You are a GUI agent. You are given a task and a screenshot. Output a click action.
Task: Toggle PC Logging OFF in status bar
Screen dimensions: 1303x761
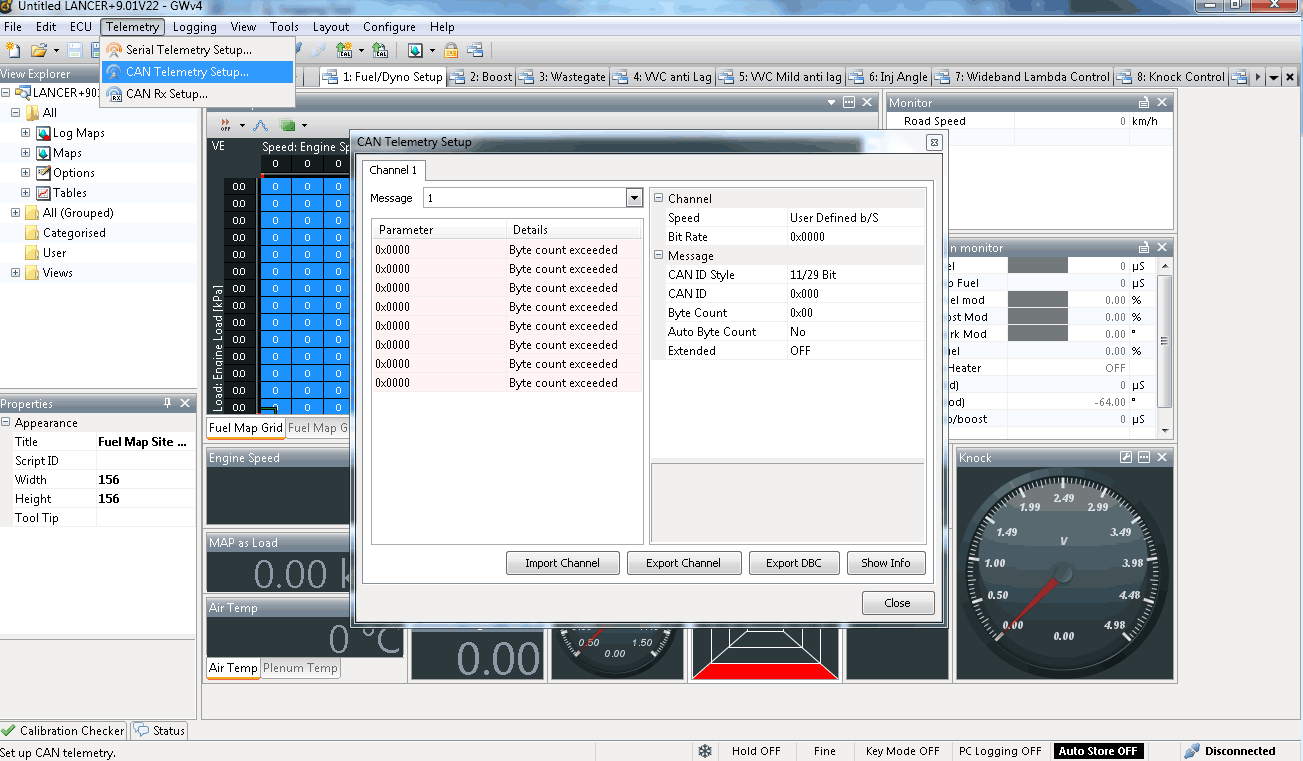[x=1000, y=751]
